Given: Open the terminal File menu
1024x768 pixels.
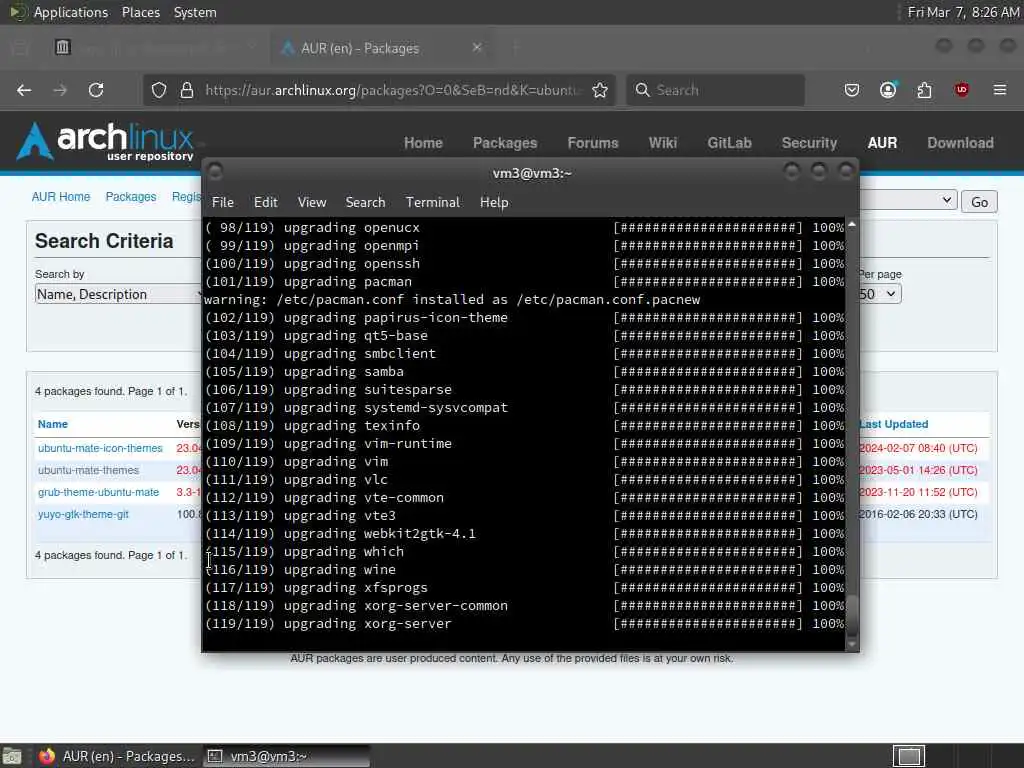Looking at the screenshot, I should coord(223,202).
